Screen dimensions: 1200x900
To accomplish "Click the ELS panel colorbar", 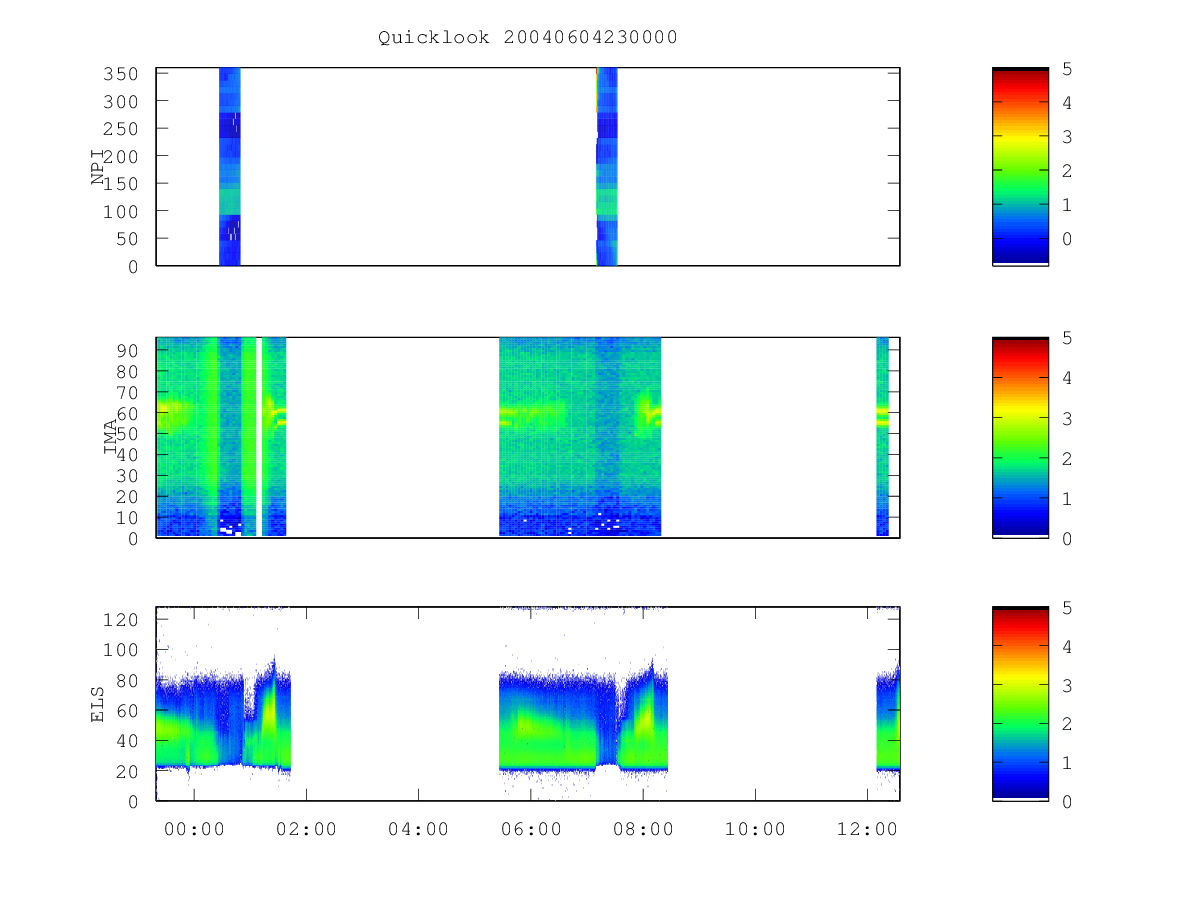I will pos(1020,704).
